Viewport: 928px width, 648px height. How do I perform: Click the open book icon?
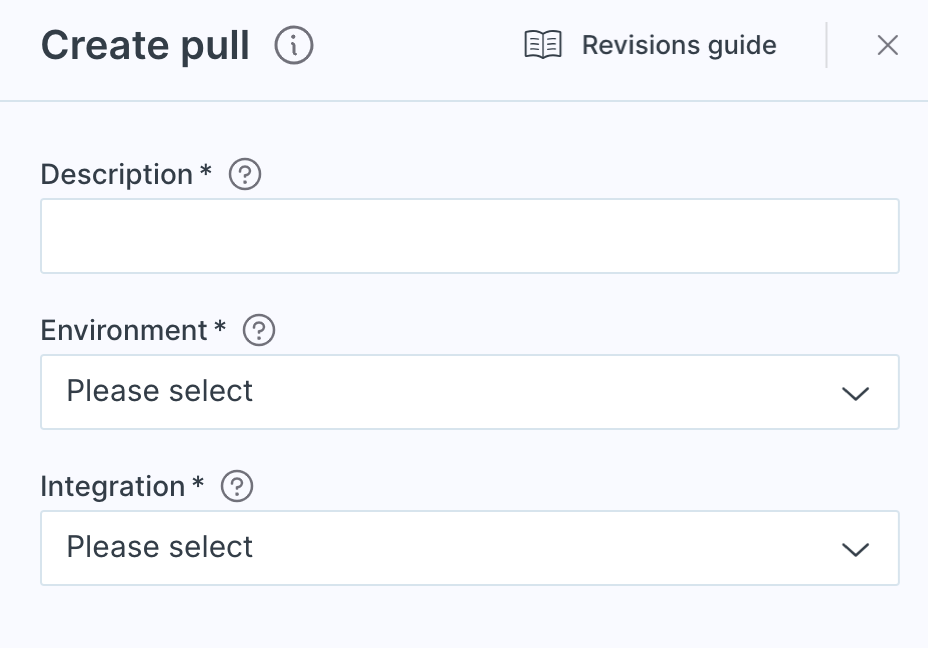(x=543, y=45)
